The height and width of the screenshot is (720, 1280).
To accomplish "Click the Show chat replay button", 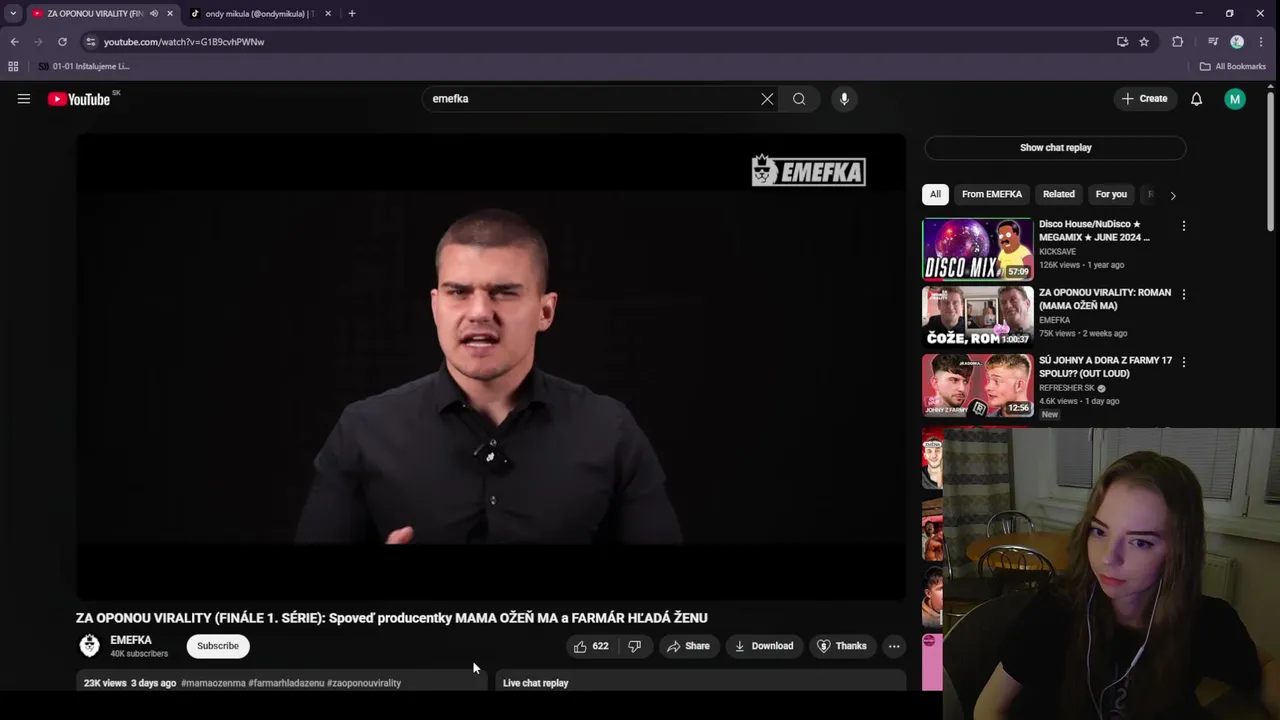I will (x=1055, y=148).
